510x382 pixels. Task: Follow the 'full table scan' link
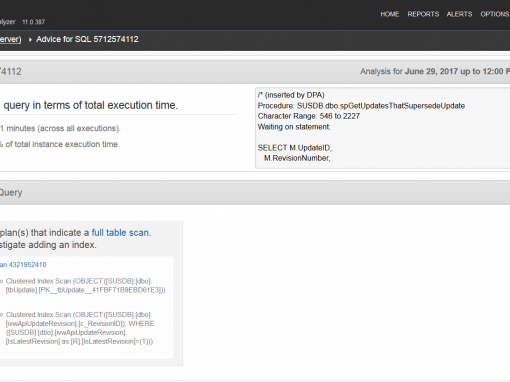click(x=120, y=233)
